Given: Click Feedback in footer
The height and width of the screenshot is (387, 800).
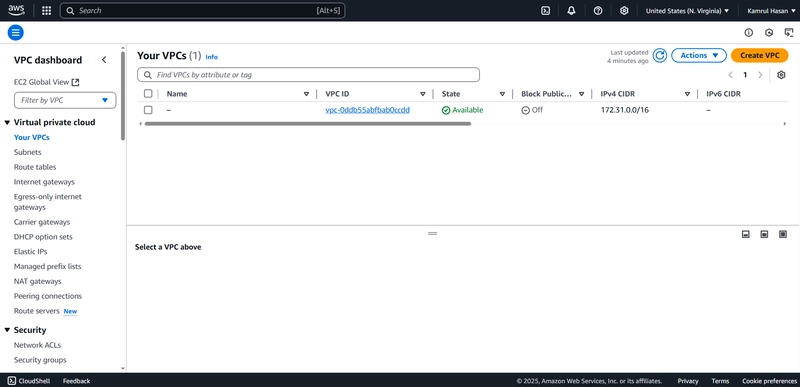Looking at the screenshot, I should point(77,381).
